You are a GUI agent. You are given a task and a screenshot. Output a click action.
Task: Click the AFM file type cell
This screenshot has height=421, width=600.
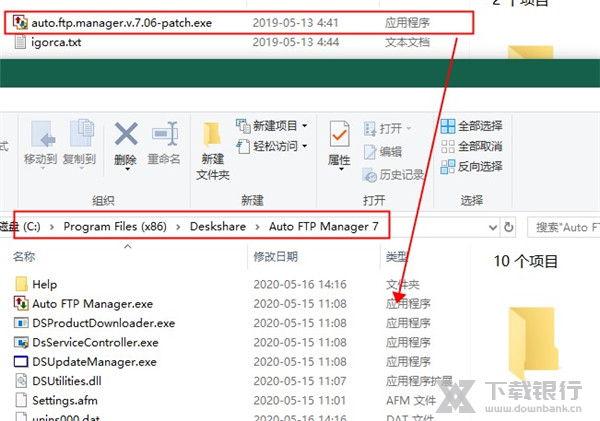tap(411, 400)
